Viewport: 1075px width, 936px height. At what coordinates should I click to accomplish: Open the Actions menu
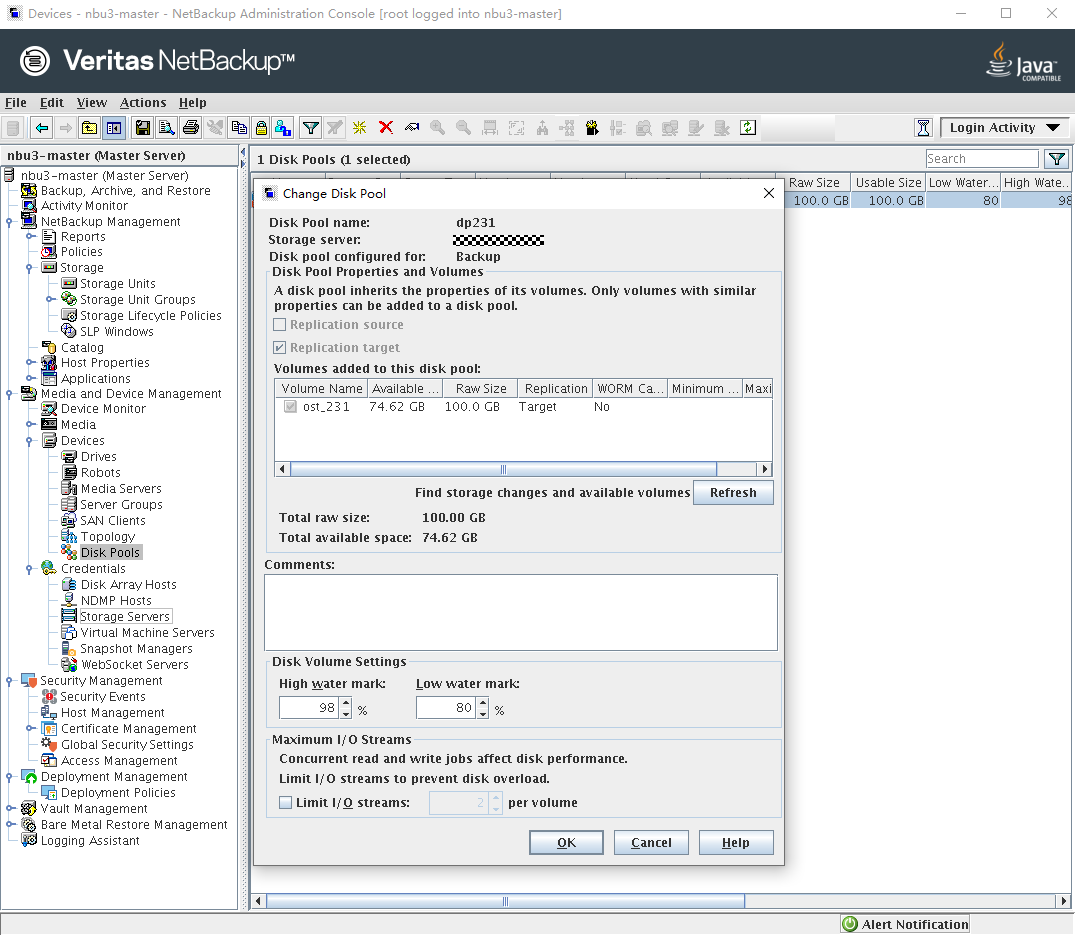pyautogui.click(x=143, y=103)
